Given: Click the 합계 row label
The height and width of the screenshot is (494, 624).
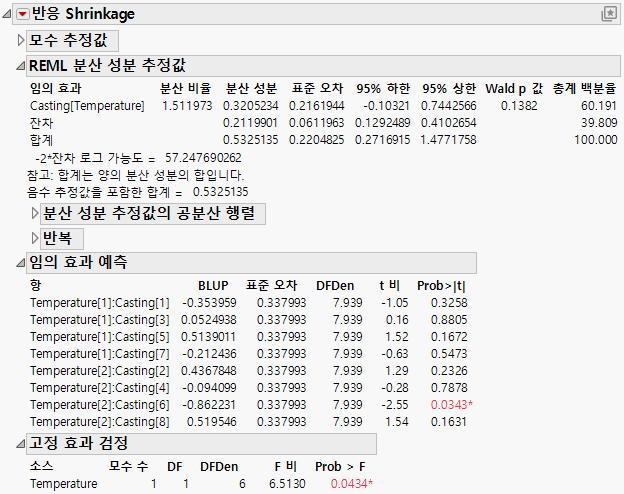Looking at the screenshot, I should pyautogui.click(x=41, y=140).
